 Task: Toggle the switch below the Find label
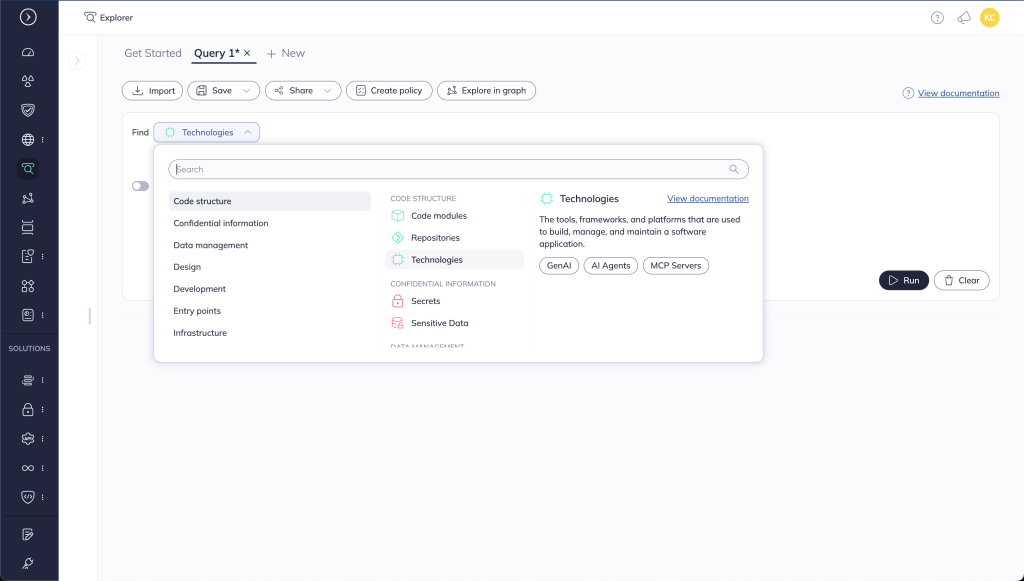(140, 186)
